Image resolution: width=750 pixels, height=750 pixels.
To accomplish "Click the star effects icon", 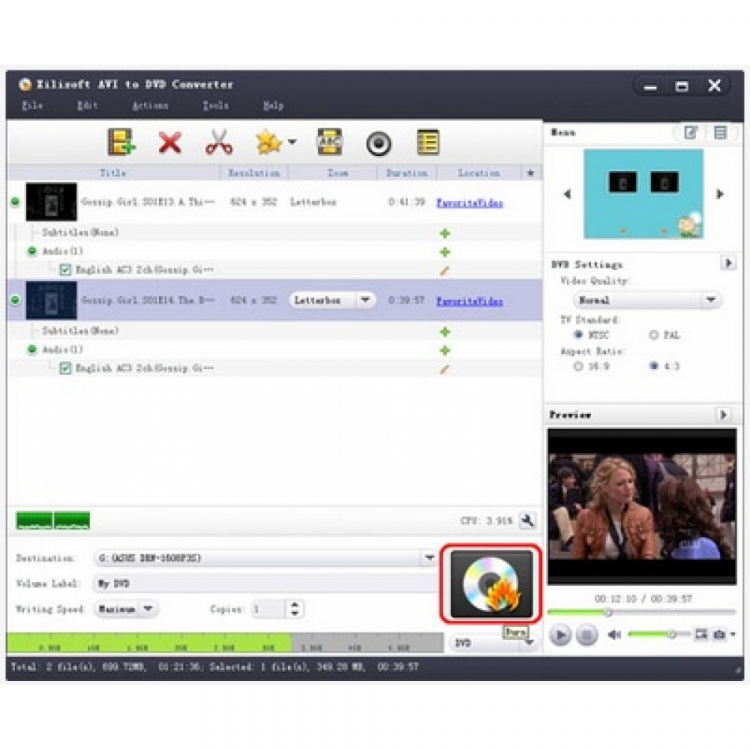I will 268,143.
